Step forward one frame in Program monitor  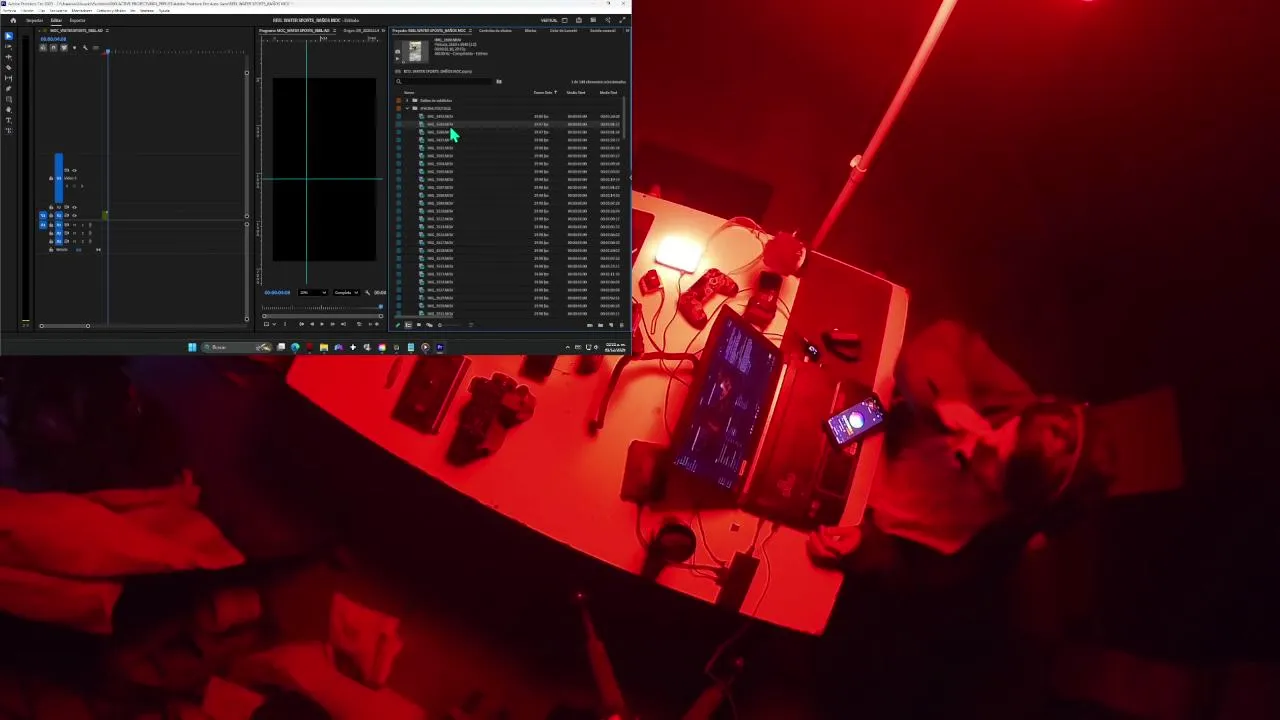tap(333, 324)
